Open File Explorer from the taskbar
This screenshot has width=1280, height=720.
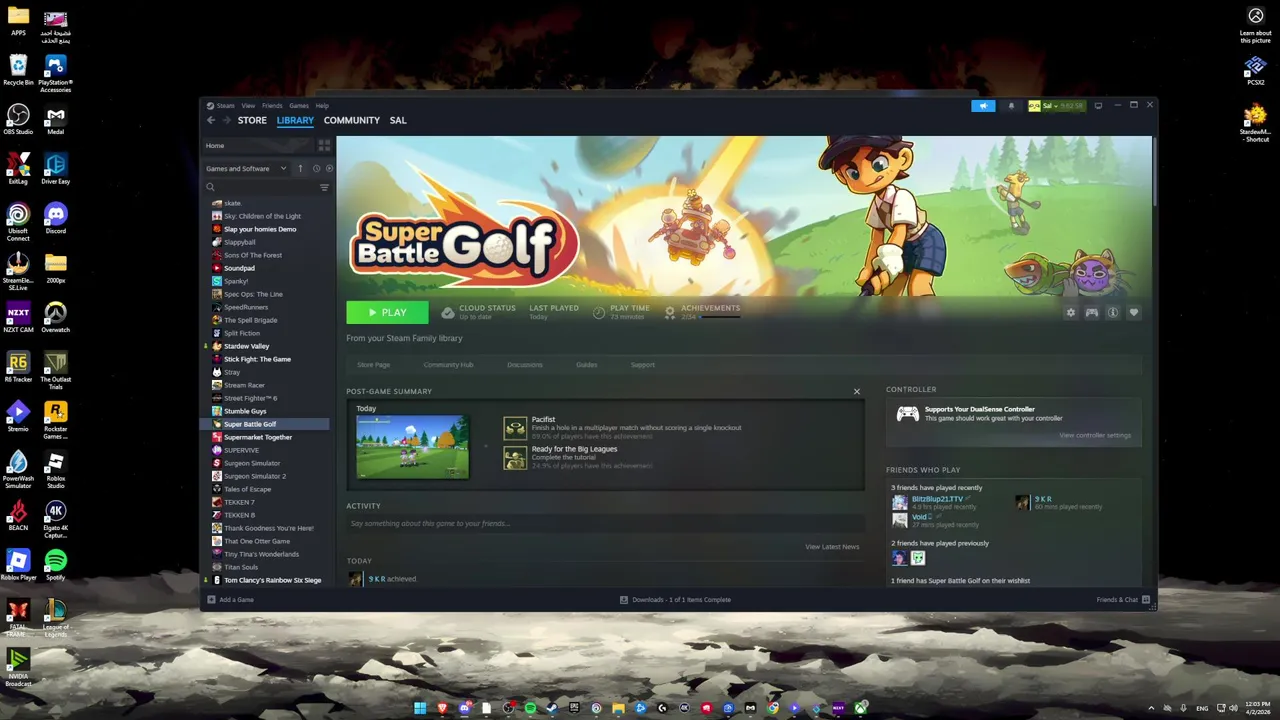pyautogui.click(x=618, y=708)
